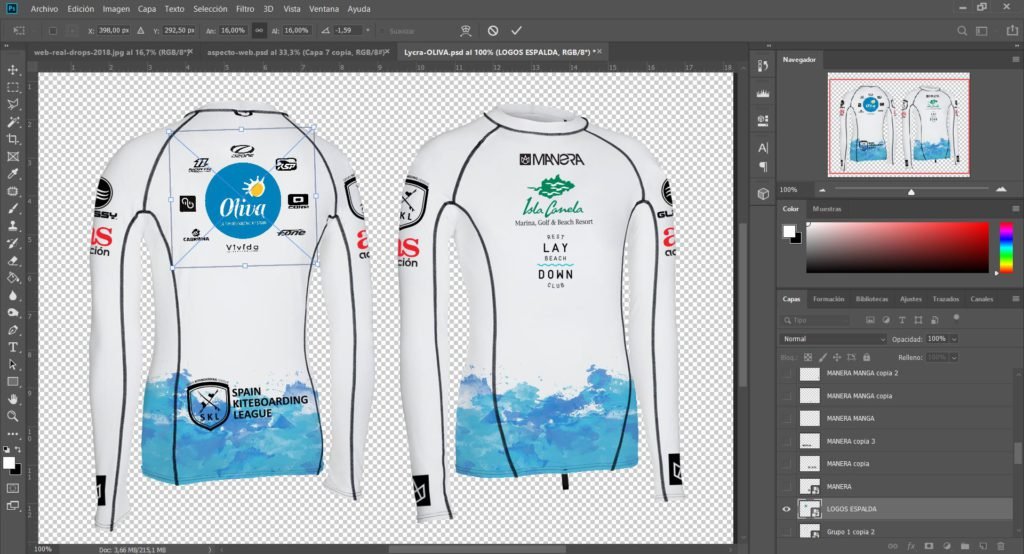
Task: Select the Polygonal Lasso tool
Action: pyautogui.click(x=12, y=104)
